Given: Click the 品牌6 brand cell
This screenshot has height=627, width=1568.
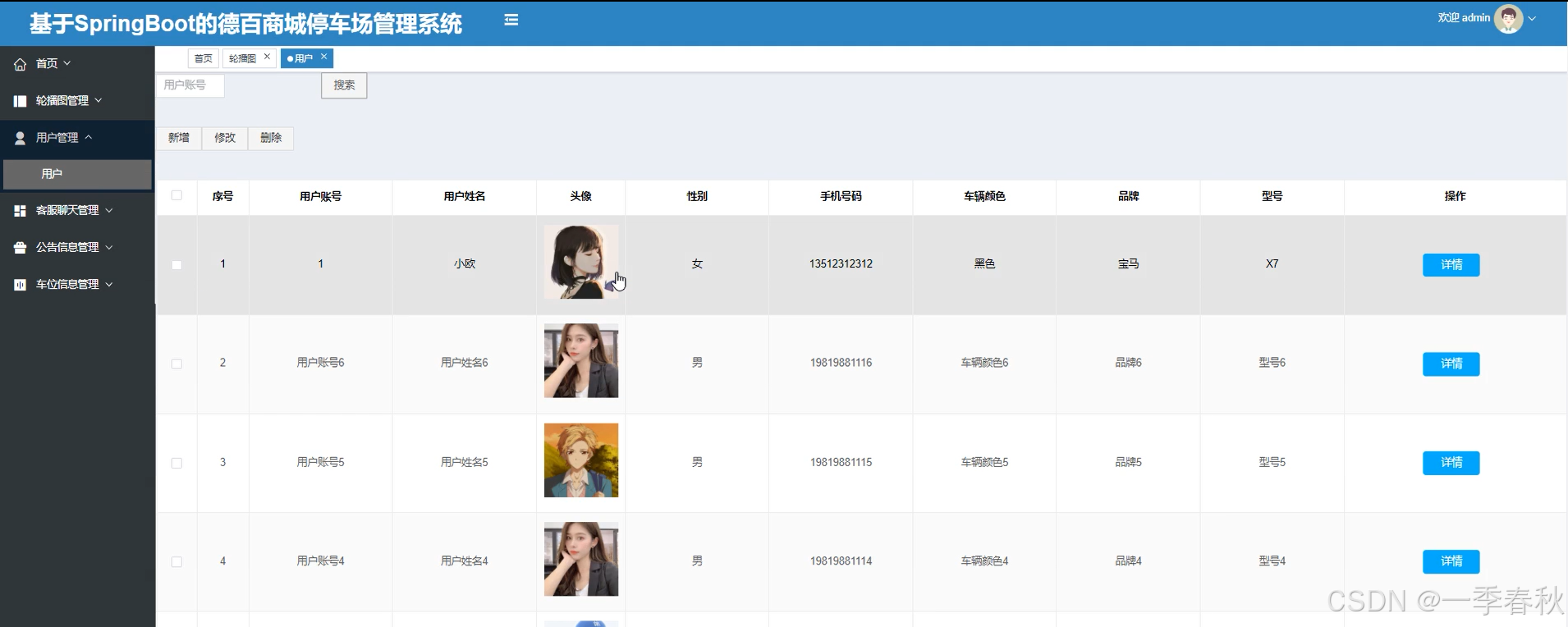Looking at the screenshot, I should point(1128,363).
